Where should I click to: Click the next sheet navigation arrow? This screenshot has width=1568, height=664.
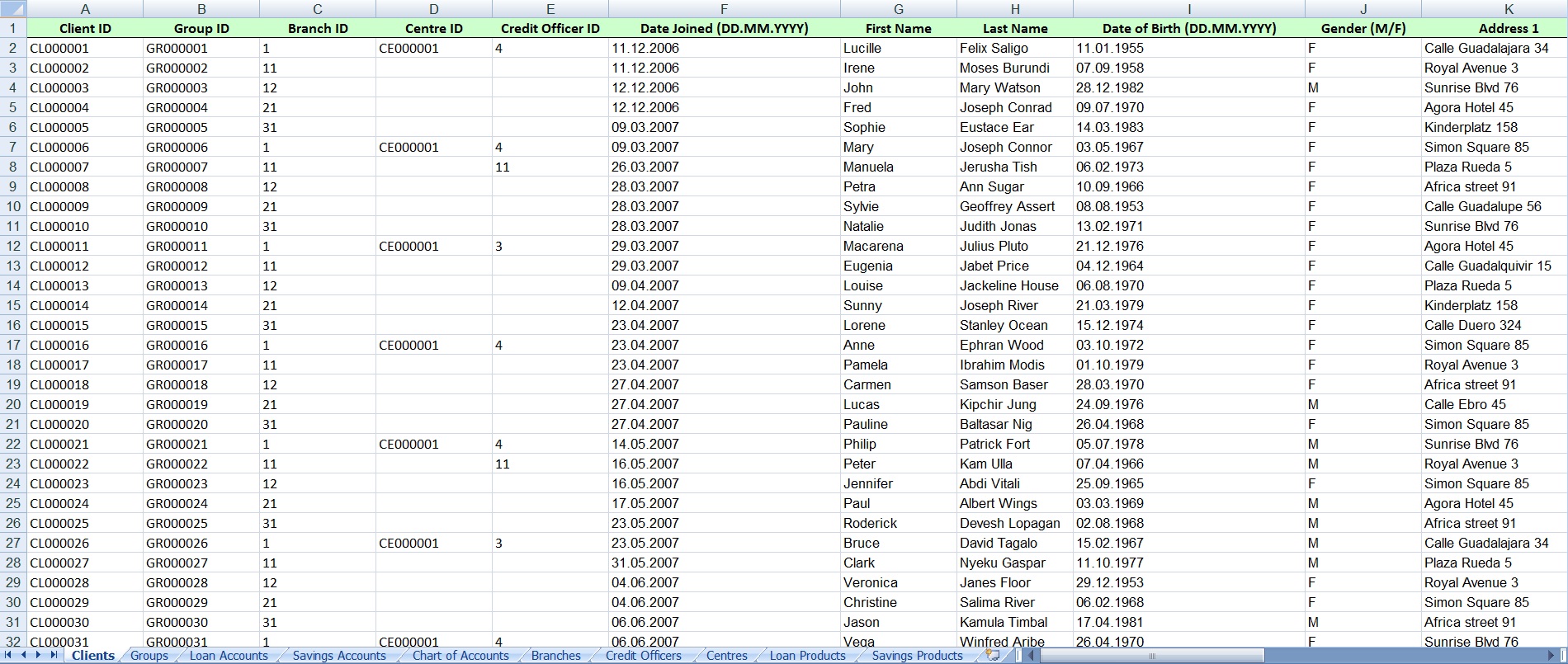(x=38, y=655)
